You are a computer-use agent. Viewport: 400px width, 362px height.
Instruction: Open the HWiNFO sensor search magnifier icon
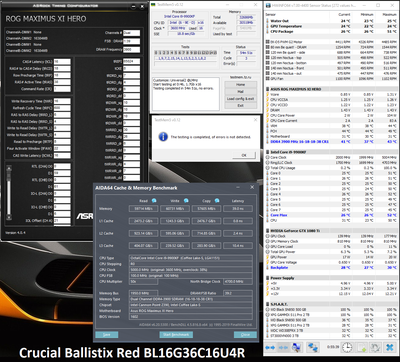[x=296, y=347]
